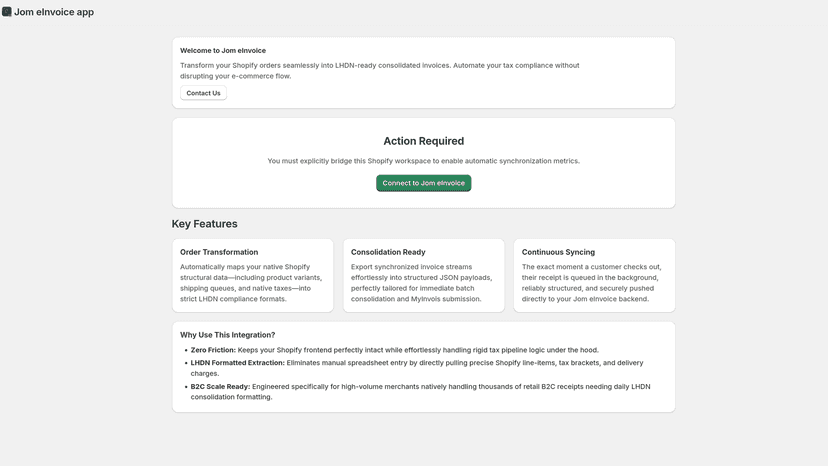Click the 'You must explicitly bridge' message text
This screenshot has width=828, height=466.
pyautogui.click(x=424, y=161)
